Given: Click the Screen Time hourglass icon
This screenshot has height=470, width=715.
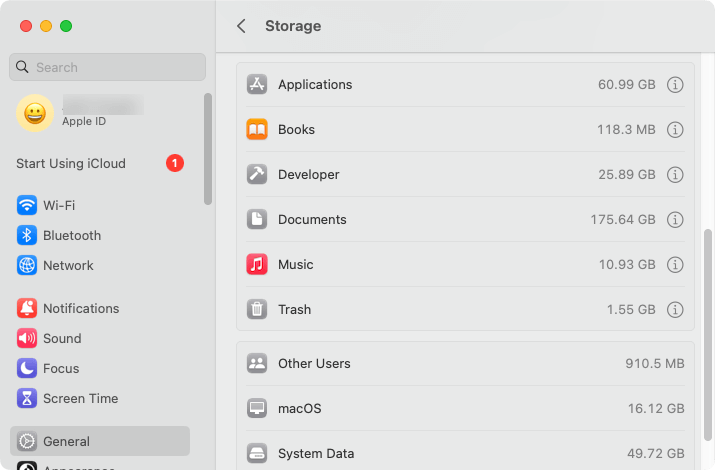Looking at the screenshot, I should pos(27,398).
